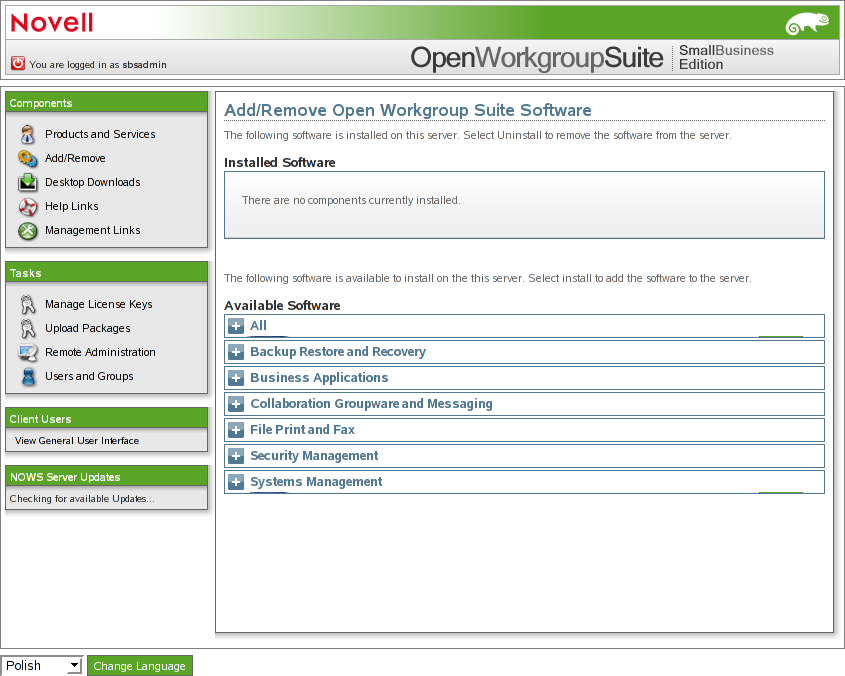The width and height of the screenshot is (845, 676).
Task: Click the Users and Groups icon
Action: [27, 376]
